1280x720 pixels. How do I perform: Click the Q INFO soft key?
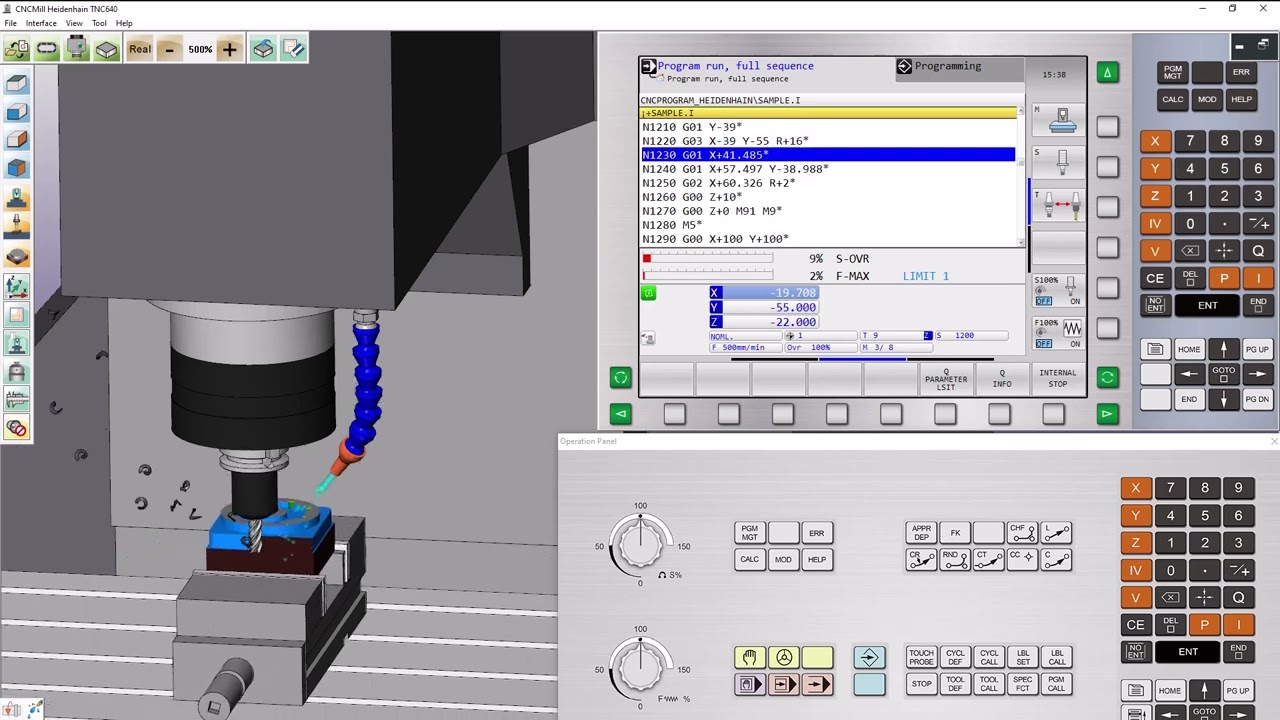[1002, 378]
